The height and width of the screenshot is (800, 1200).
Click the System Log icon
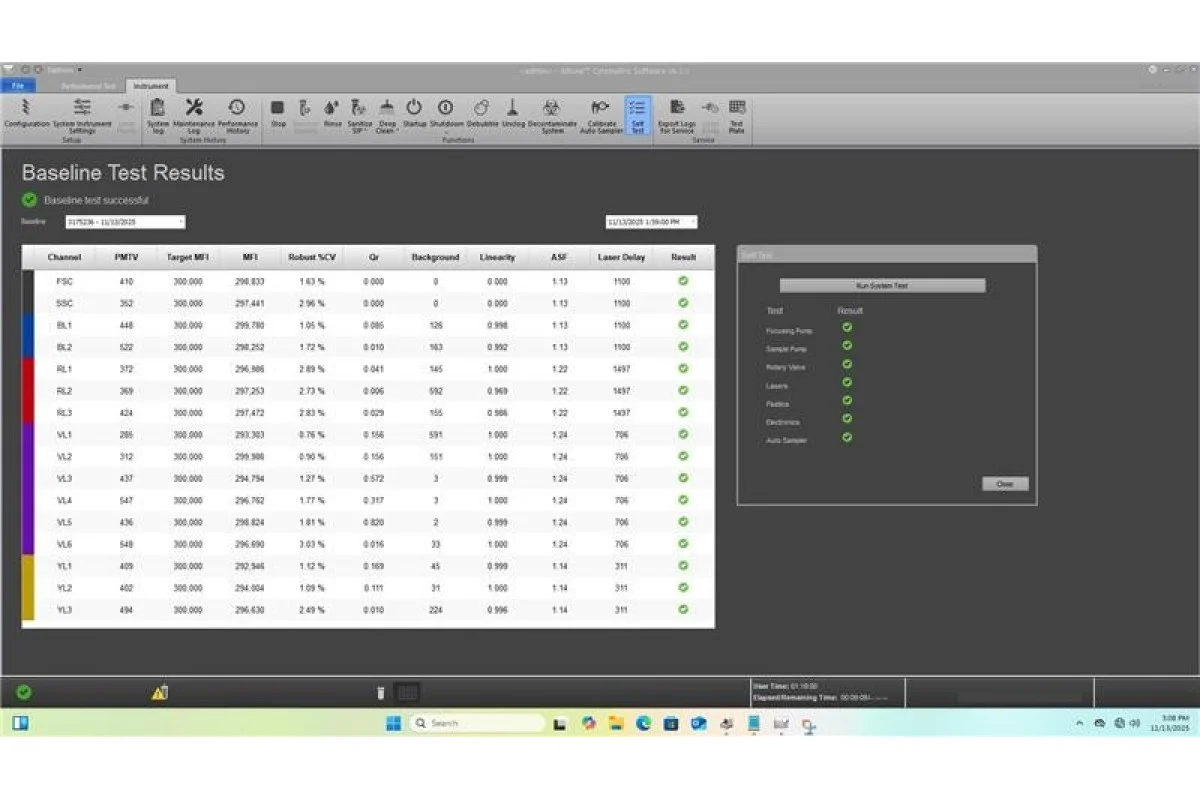point(157,112)
